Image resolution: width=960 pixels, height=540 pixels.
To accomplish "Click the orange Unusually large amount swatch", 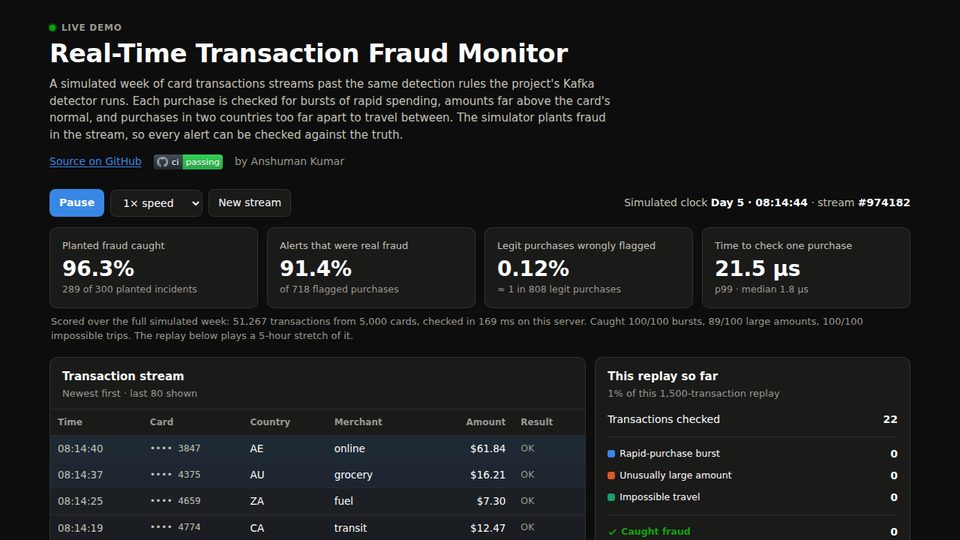I will click(x=611, y=475).
